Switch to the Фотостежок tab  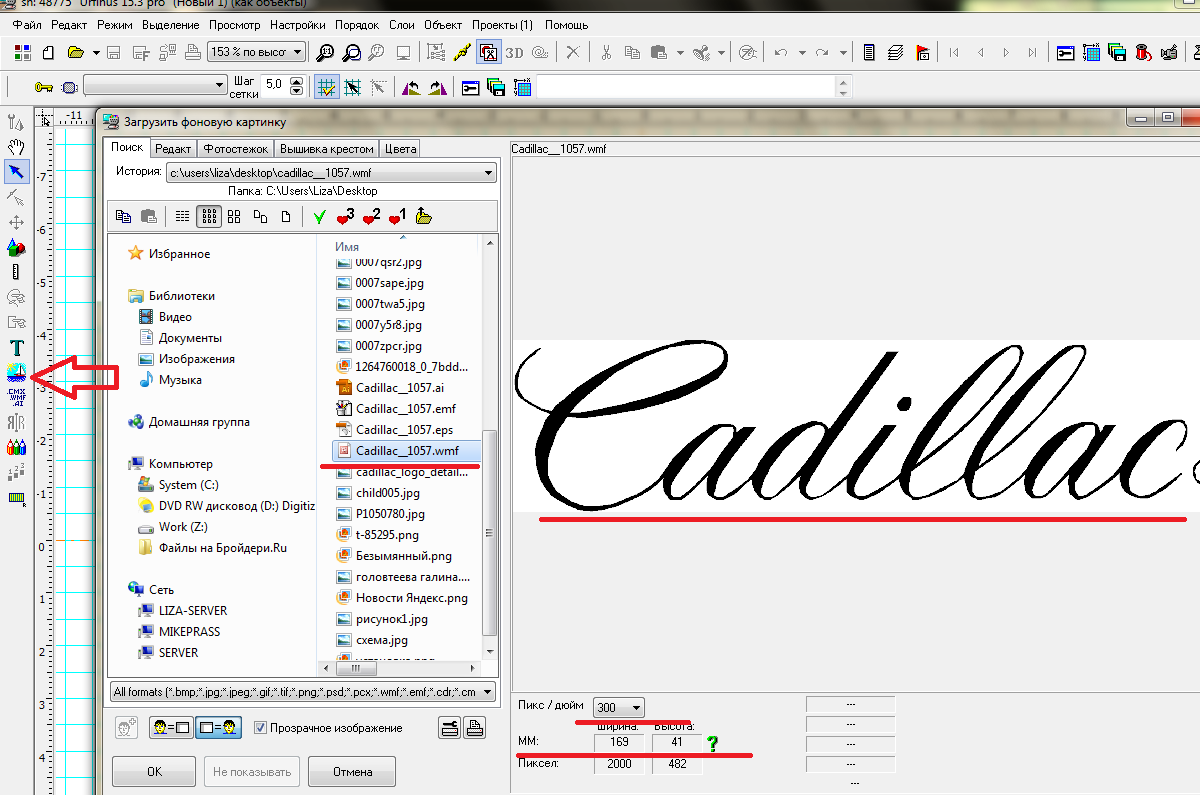point(236,149)
